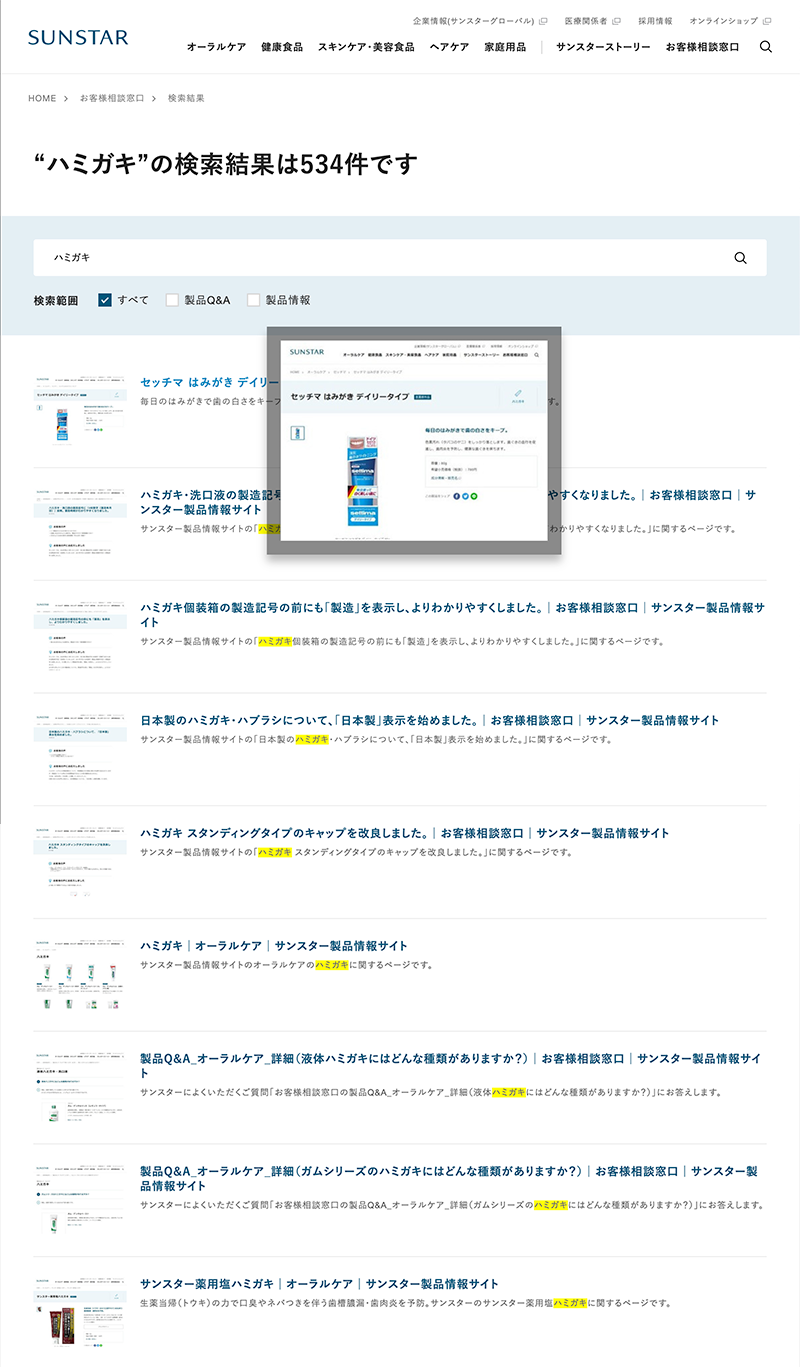Click thumbnail of 液体ハミガキ Q&A result
800x1367 pixels.
point(80,1088)
